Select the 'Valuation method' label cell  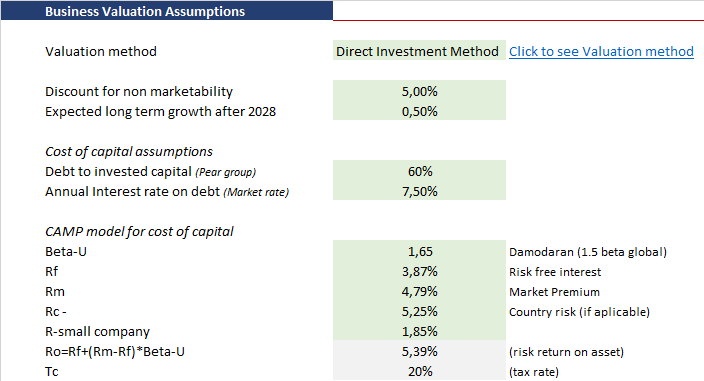coord(101,52)
